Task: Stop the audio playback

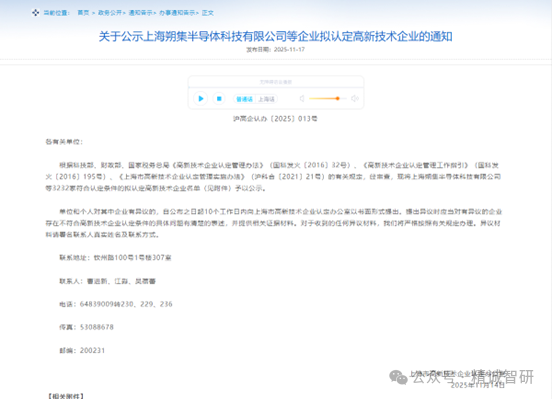Action: coord(219,99)
